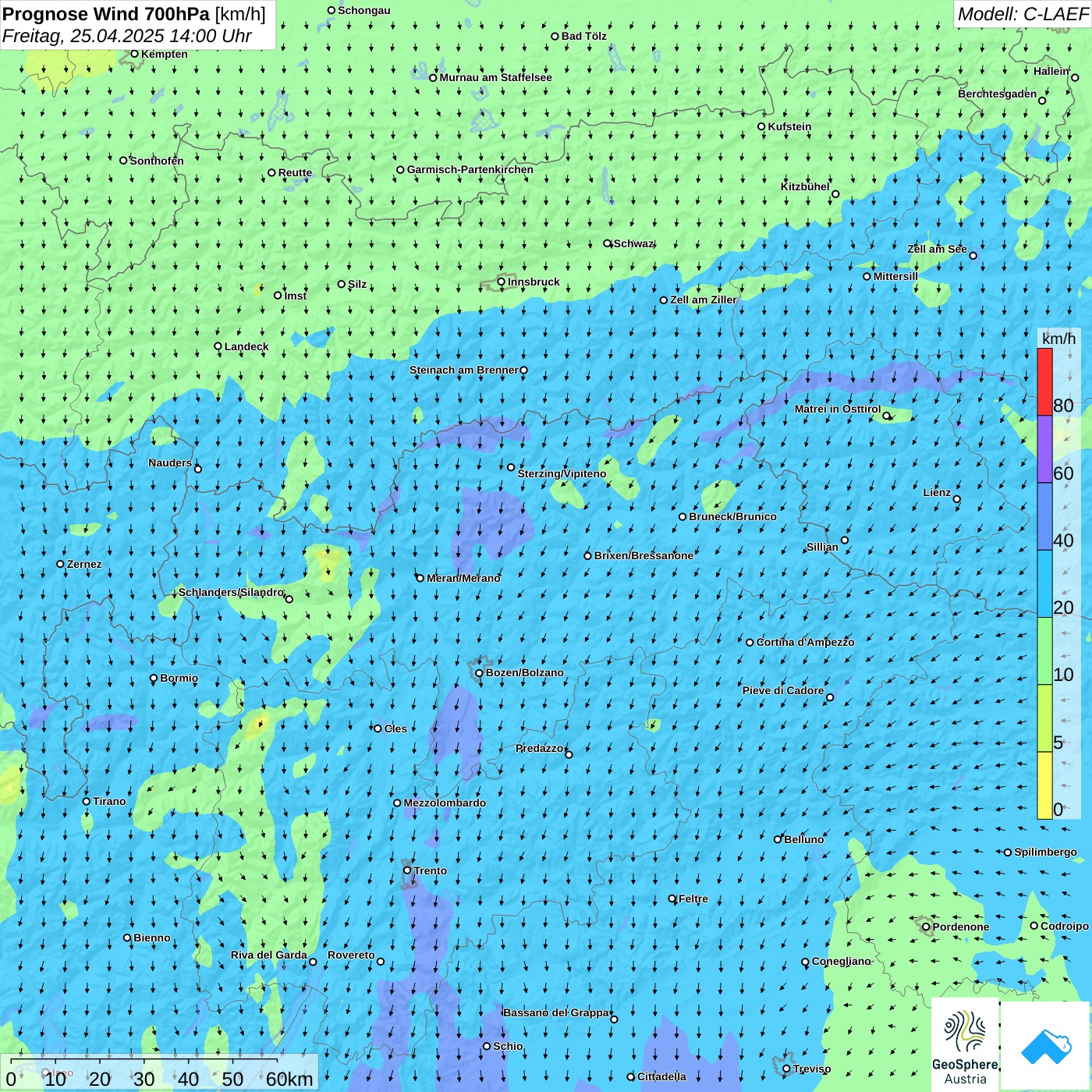Screen dimensions: 1092x1092
Task: Click the Brixen/Bressanone city marker
Action: coord(588,555)
